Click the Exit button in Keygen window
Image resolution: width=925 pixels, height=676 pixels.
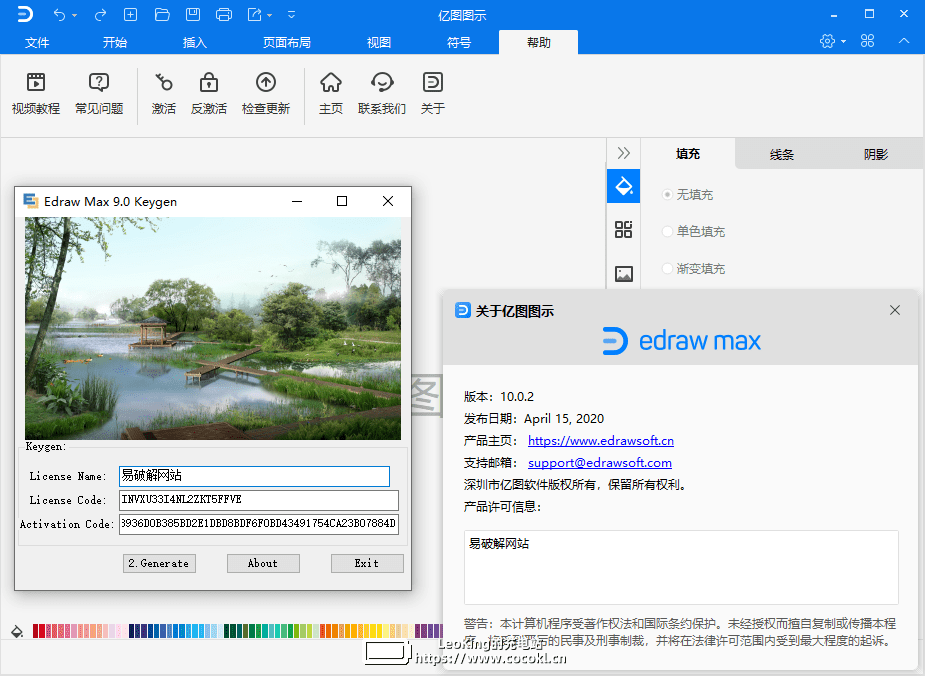pyautogui.click(x=367, y=563)
